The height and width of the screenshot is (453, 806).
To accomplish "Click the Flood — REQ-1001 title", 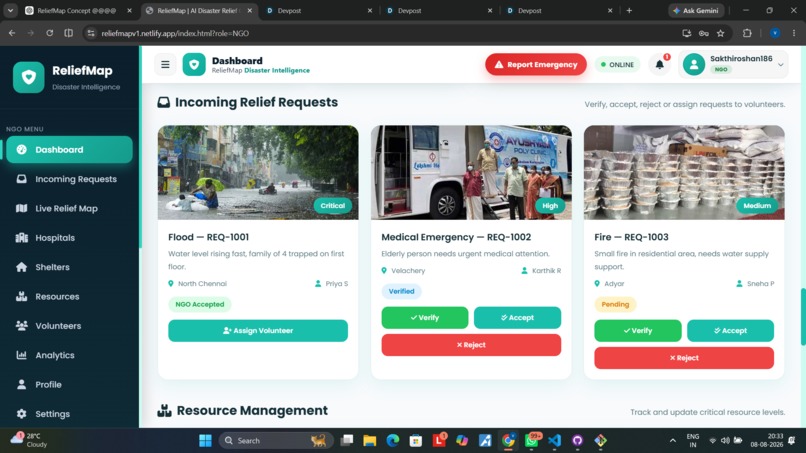I will pos(208,237).
